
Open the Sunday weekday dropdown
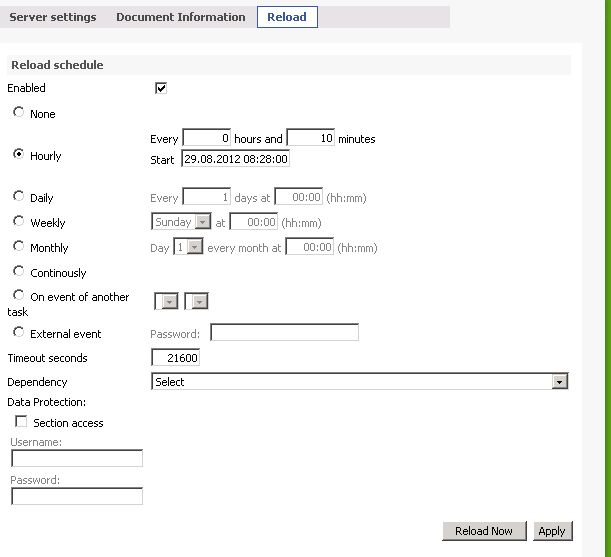click(181, 222)
